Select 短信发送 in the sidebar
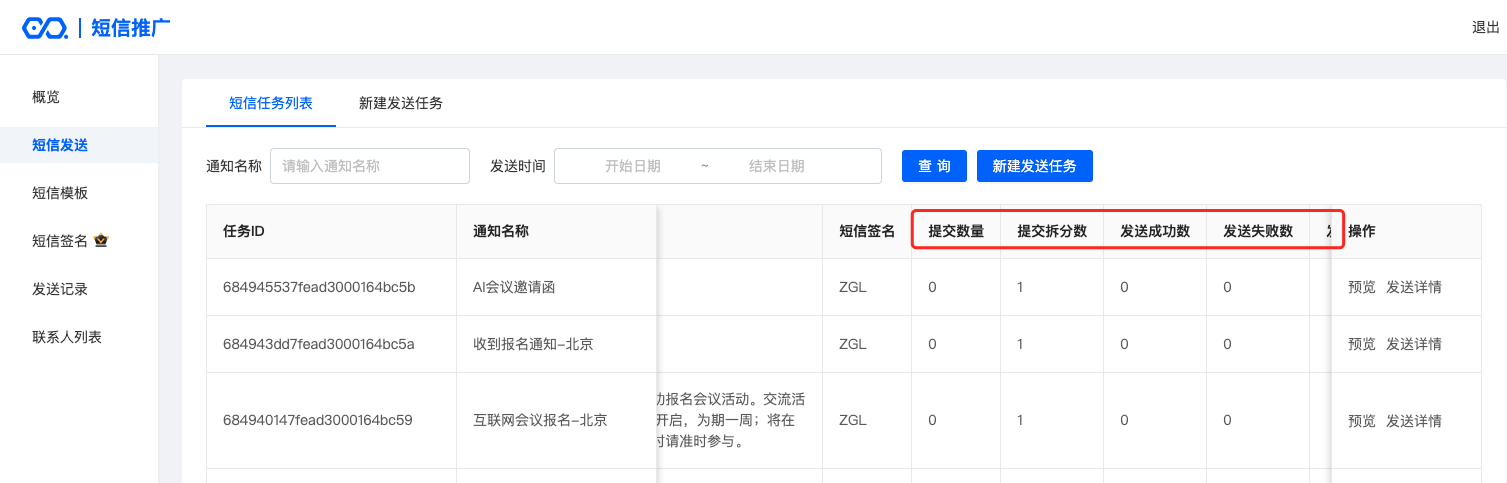Screen dimensions: 1507x483 point(60,145)
